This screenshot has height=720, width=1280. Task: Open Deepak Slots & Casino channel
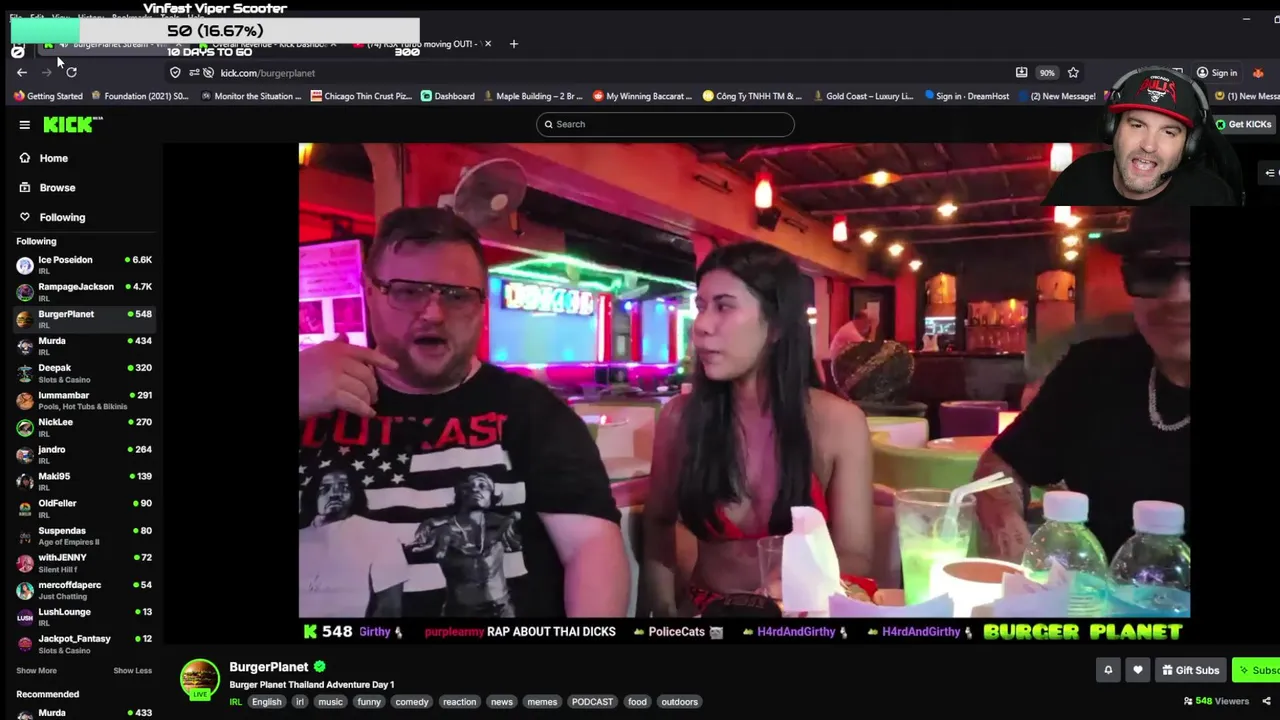84,372
